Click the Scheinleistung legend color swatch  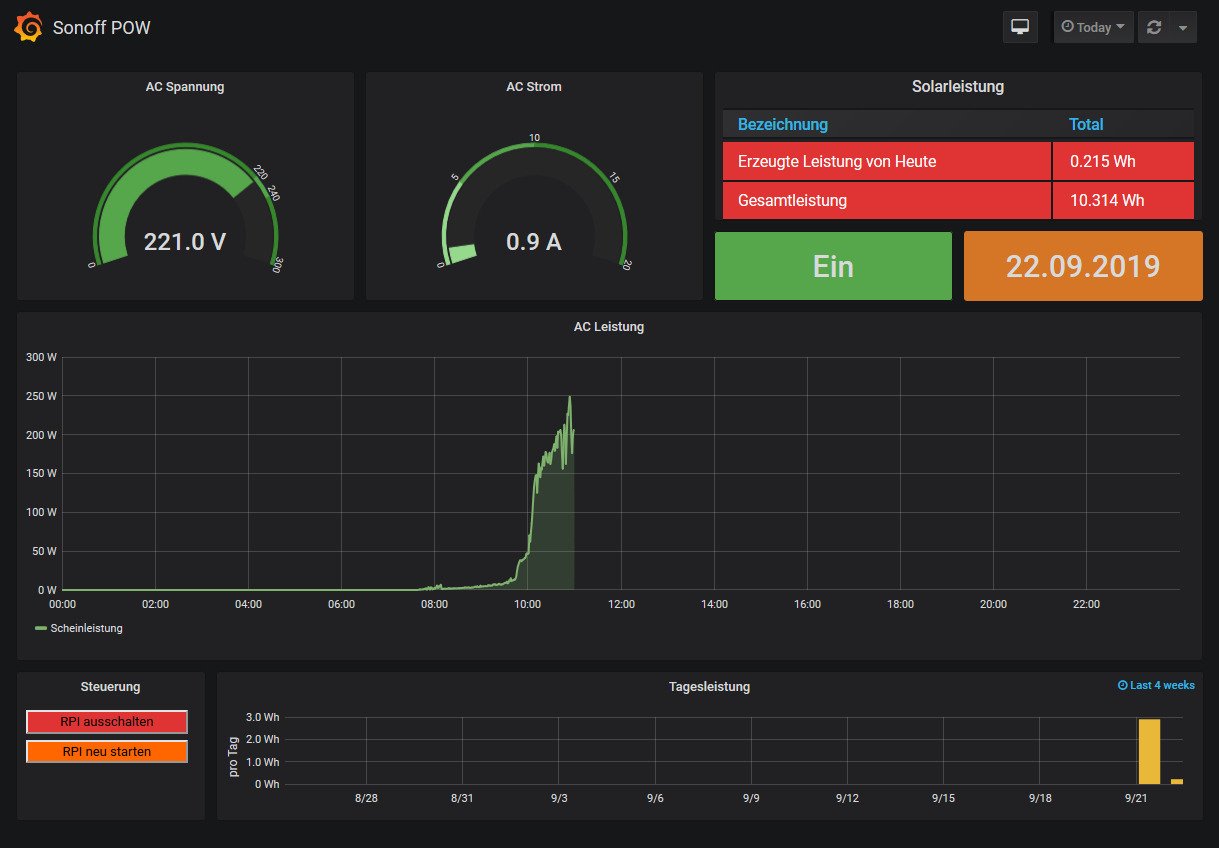41,628
